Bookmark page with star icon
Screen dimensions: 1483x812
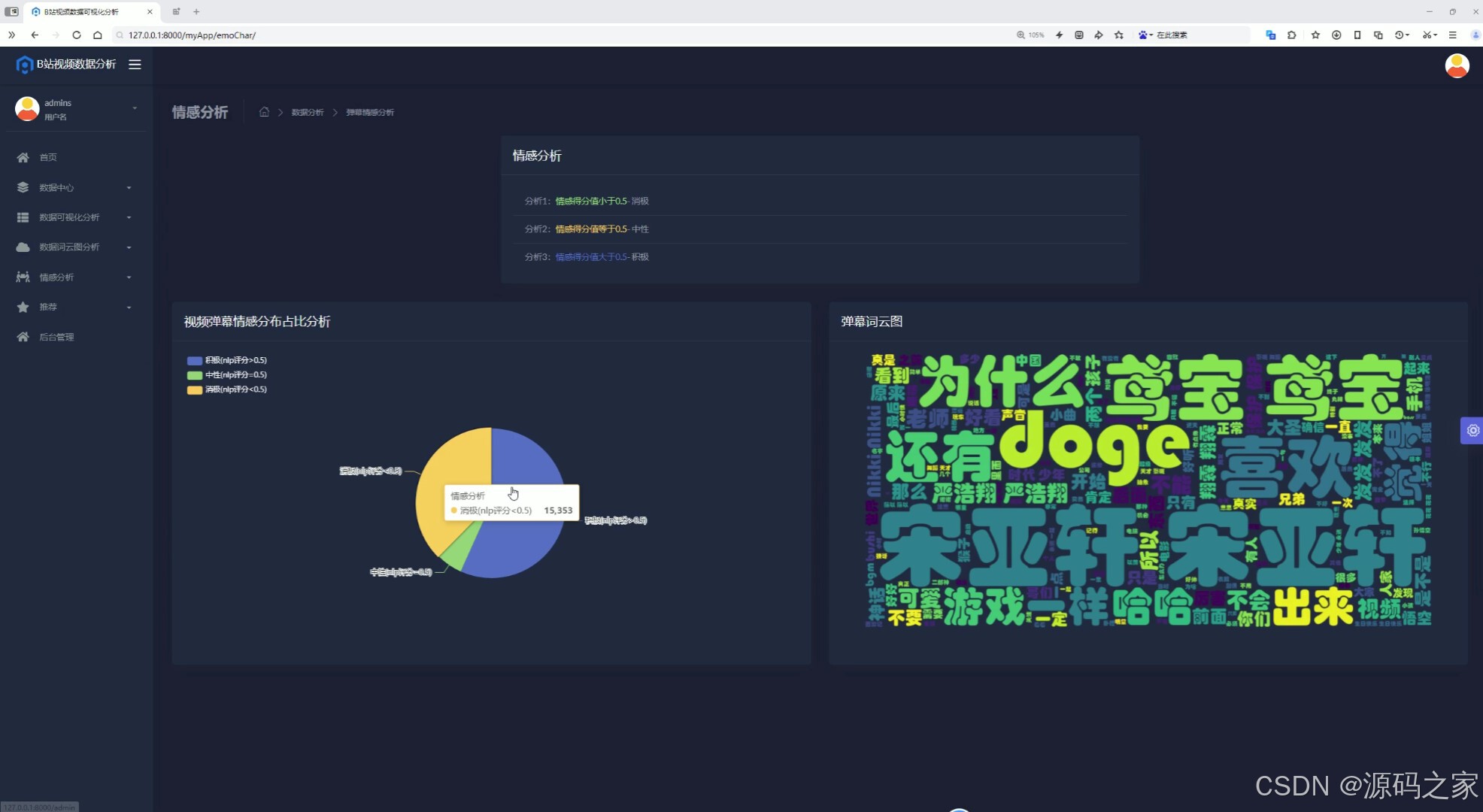[x=1119, y=35]
